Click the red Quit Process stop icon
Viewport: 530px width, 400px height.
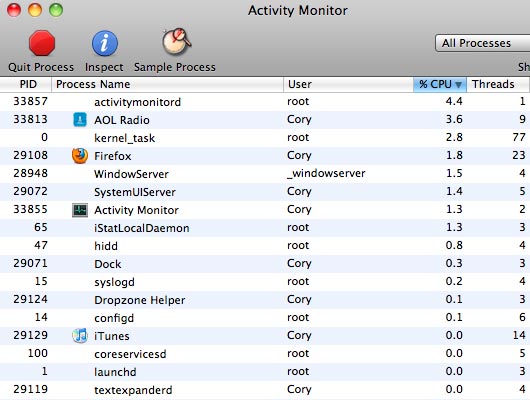42,43
